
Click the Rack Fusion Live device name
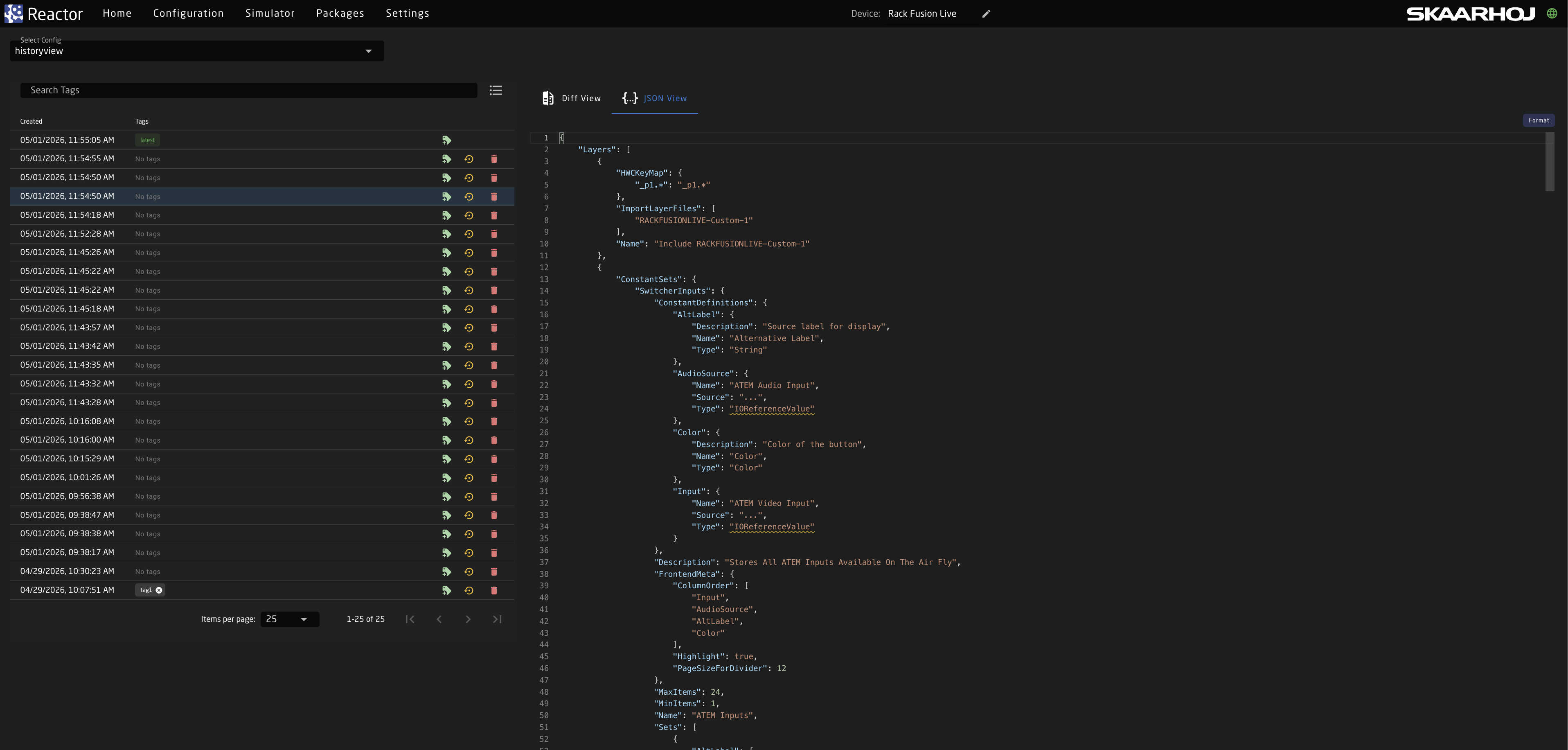coord(921,14)
